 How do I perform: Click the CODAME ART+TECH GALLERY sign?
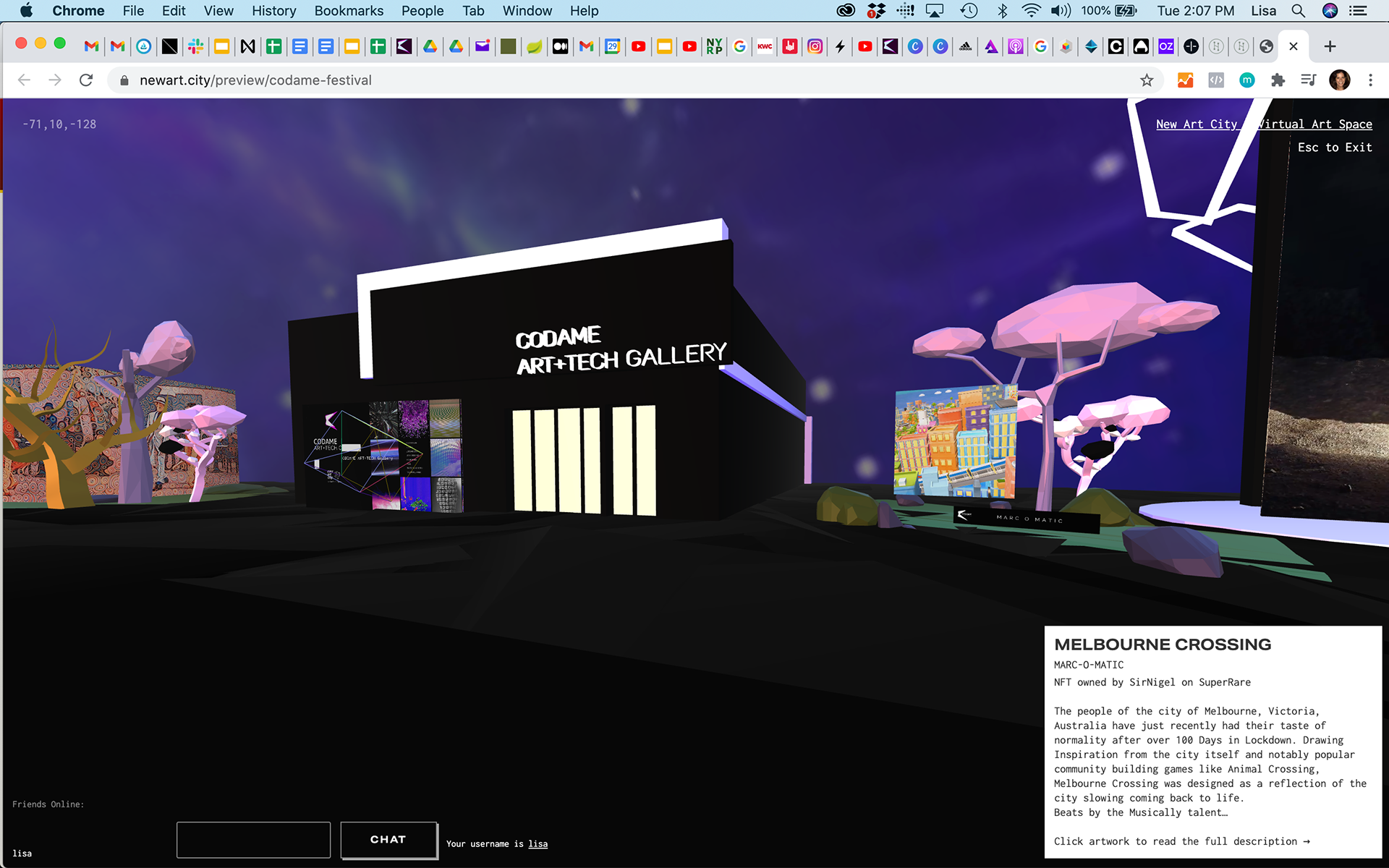(621, 350)
